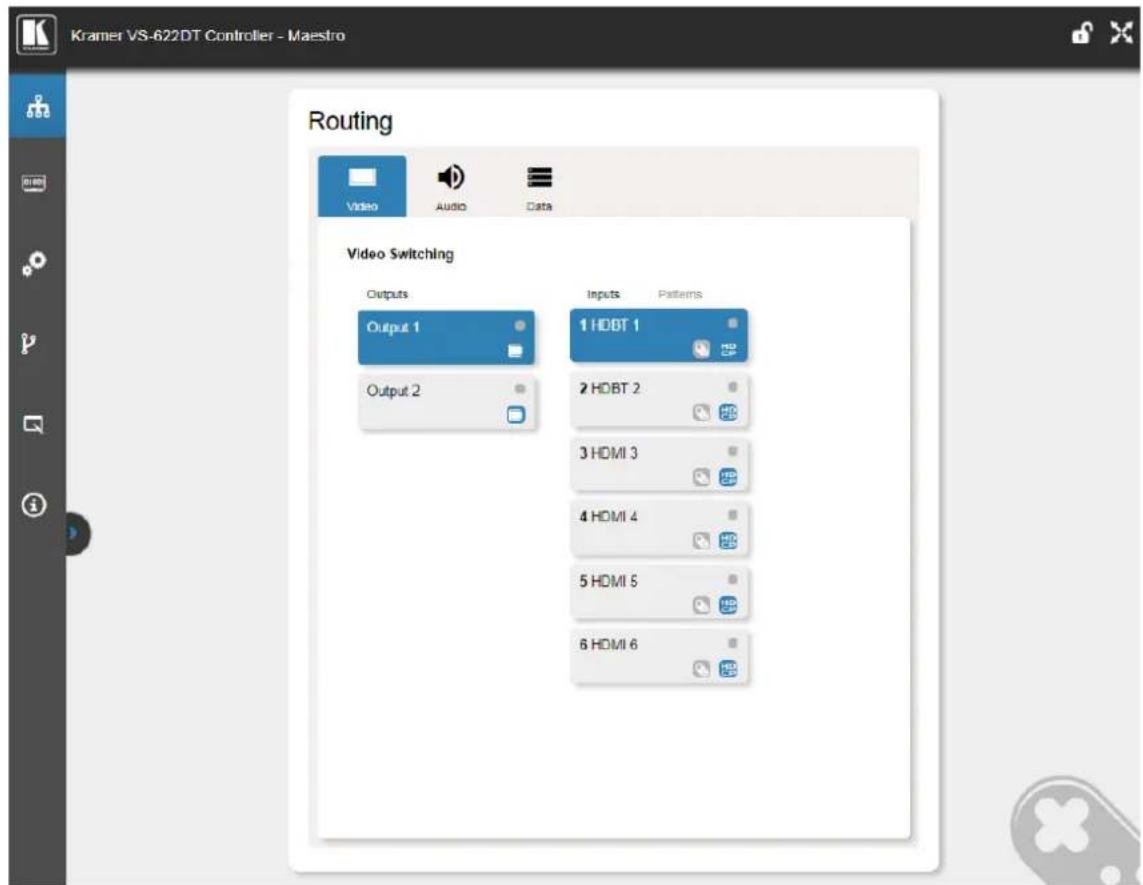1143x885 pixels.
Task: Toggle HDCP on input 3 HDMI 3
Action: pos(728,477)
